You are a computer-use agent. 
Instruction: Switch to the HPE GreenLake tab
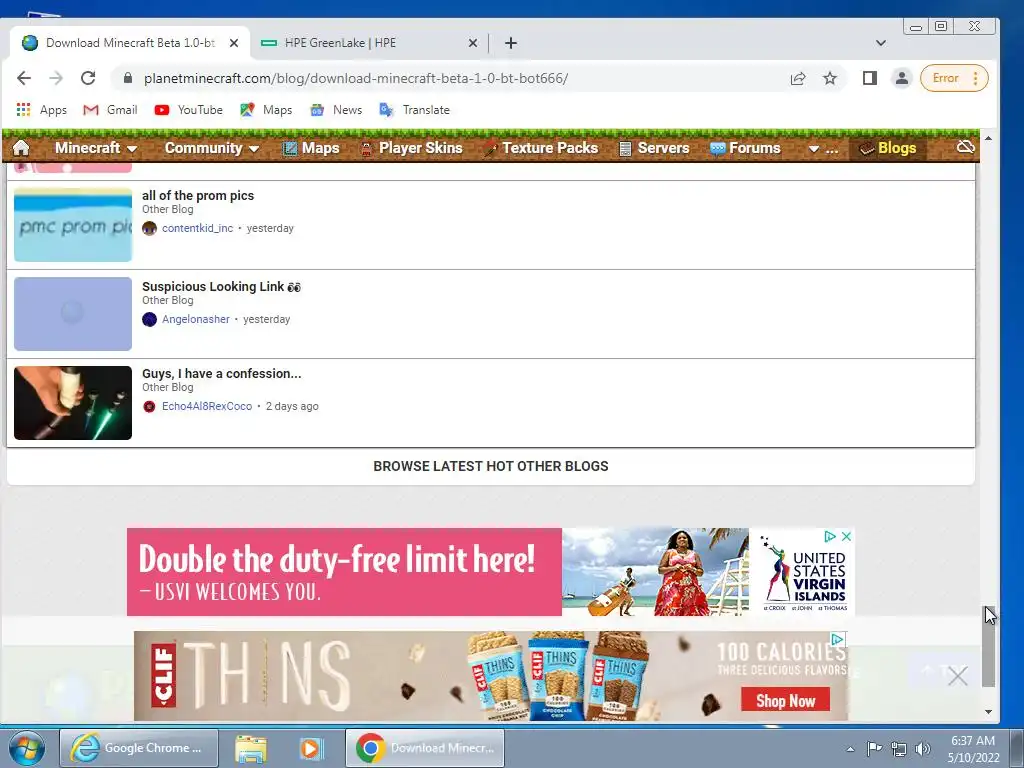click(x=370, y=43)
